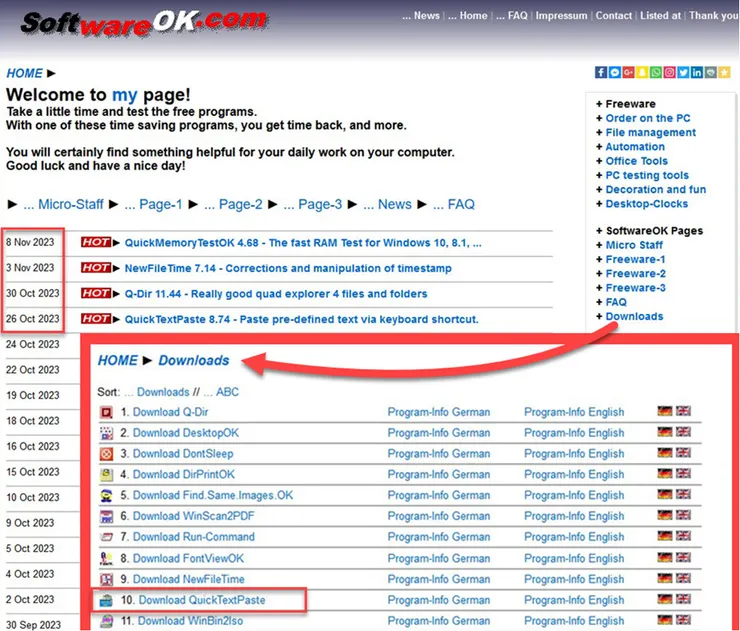
Task: Open Freeware-2 link in sidebar
Action: (x=635, y=273)
